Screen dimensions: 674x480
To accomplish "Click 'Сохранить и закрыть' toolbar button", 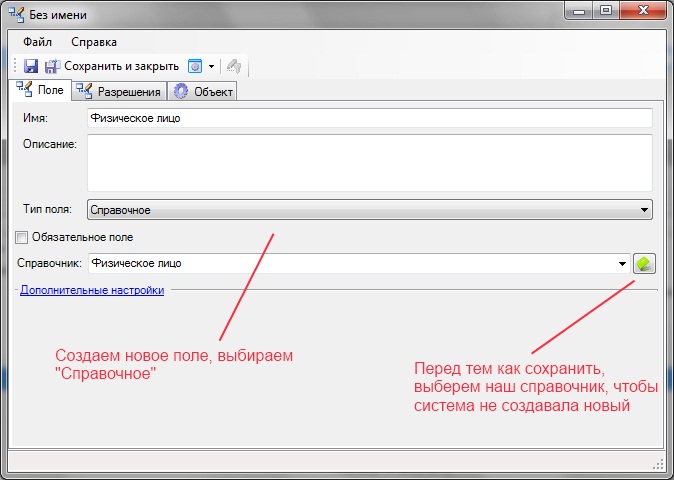I will coord(112,67).
